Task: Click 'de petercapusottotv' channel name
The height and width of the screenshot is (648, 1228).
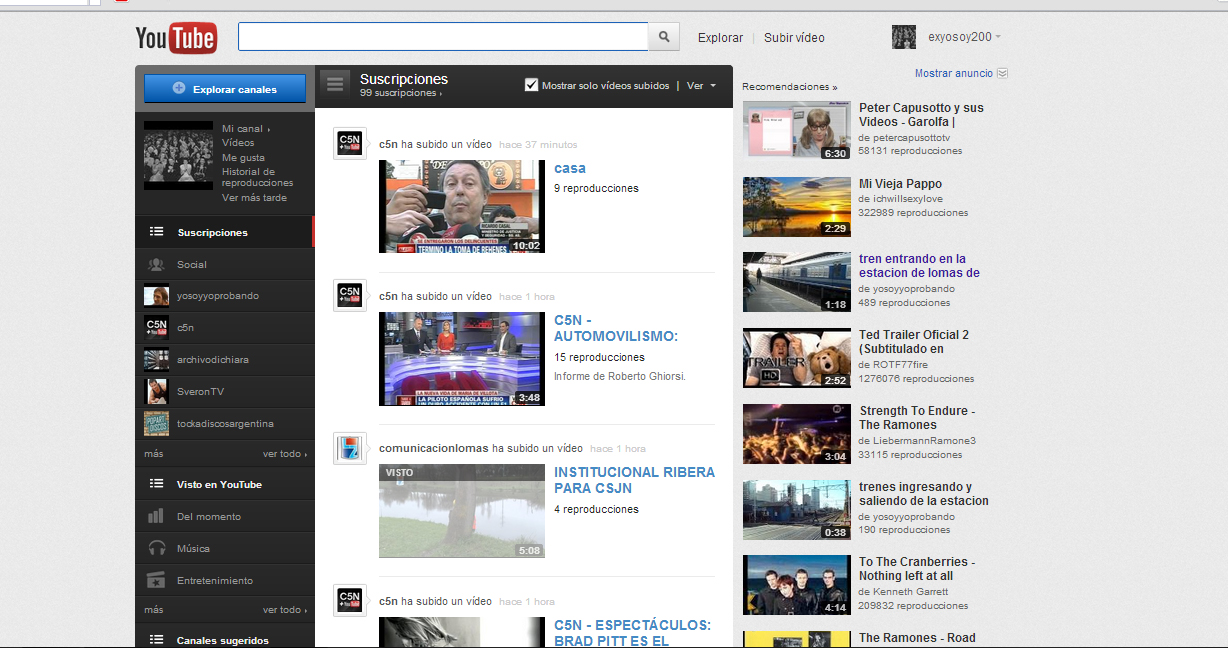Action: pyautogui.click(x=904, y=137)
